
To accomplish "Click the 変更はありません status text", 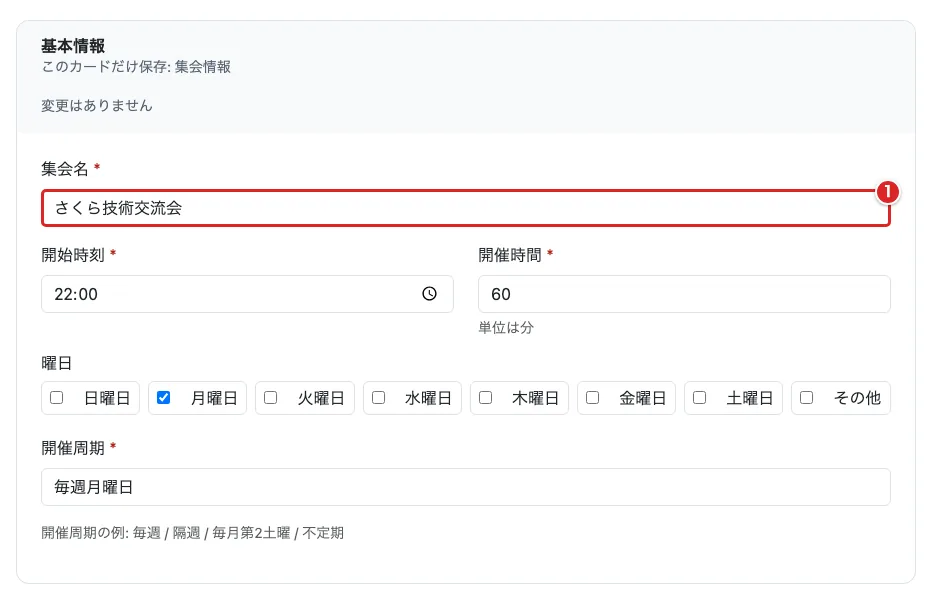I will click(97, 106).
